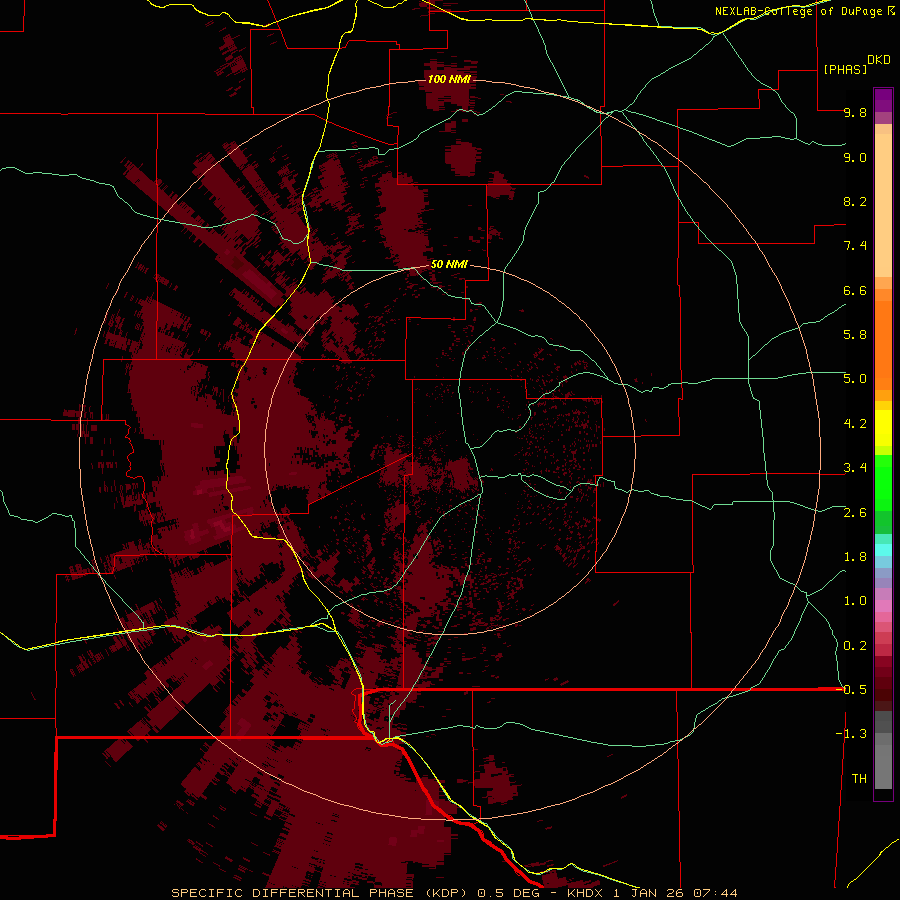The height and width of the screenshot is (900, 900).
Task: Click the 0.2 scale value
Action: click(855, 646)
